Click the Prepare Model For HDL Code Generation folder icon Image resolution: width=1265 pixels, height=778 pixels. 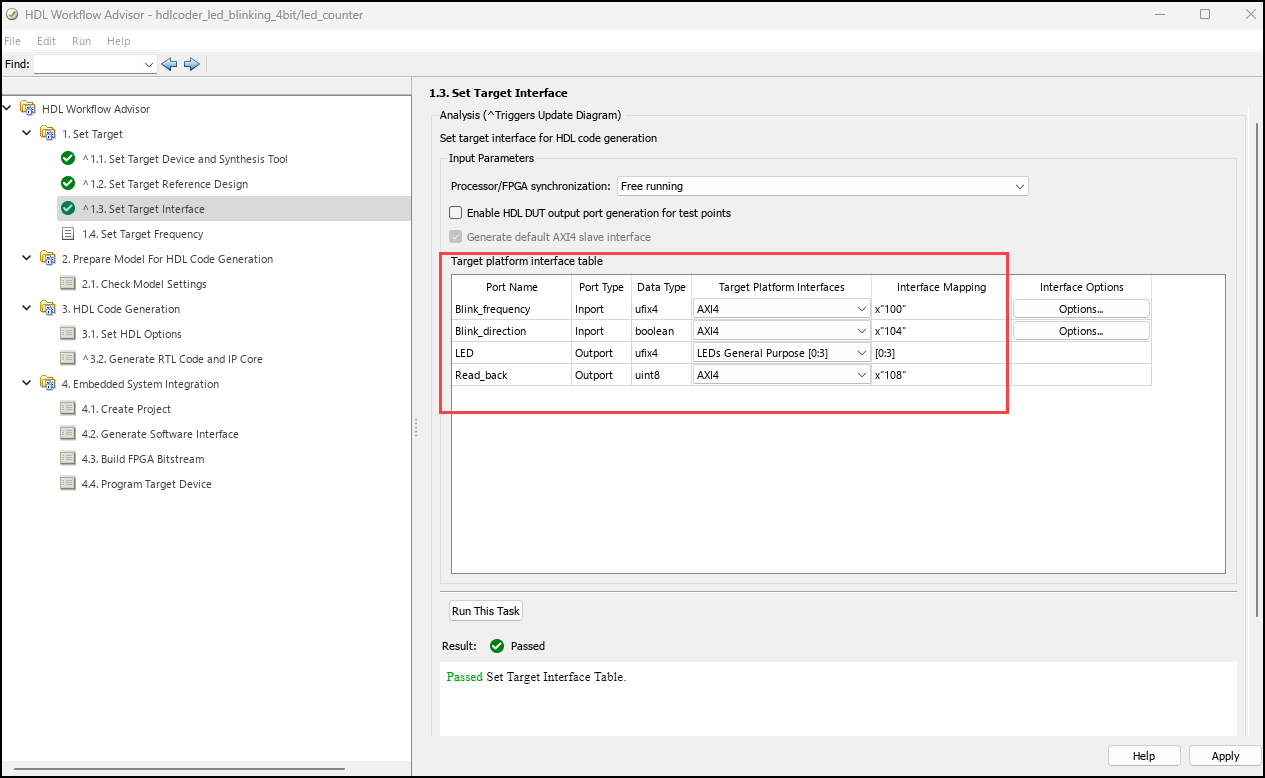48,259
